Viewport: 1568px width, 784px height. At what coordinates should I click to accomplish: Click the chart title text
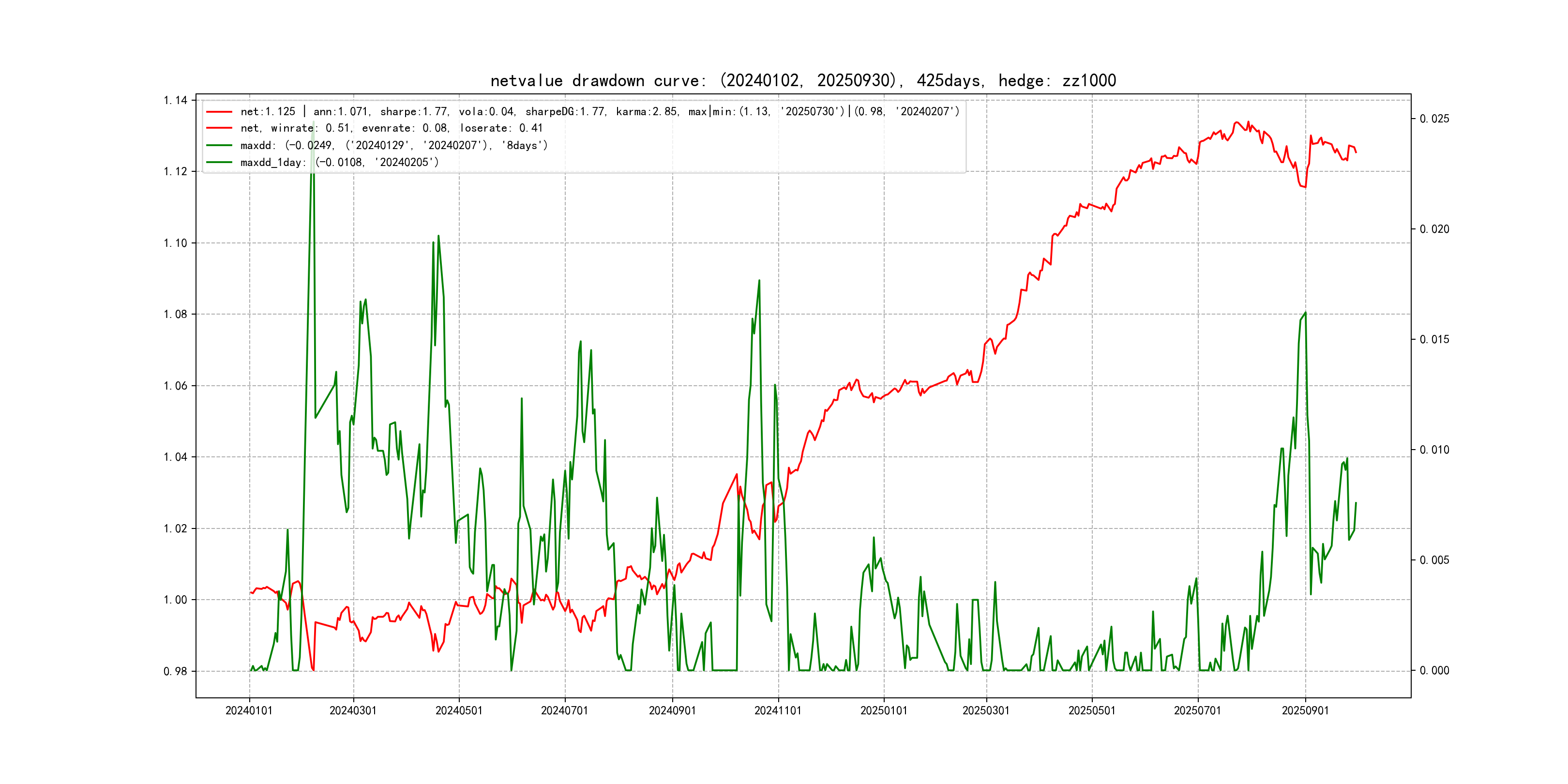click(803, 81)
